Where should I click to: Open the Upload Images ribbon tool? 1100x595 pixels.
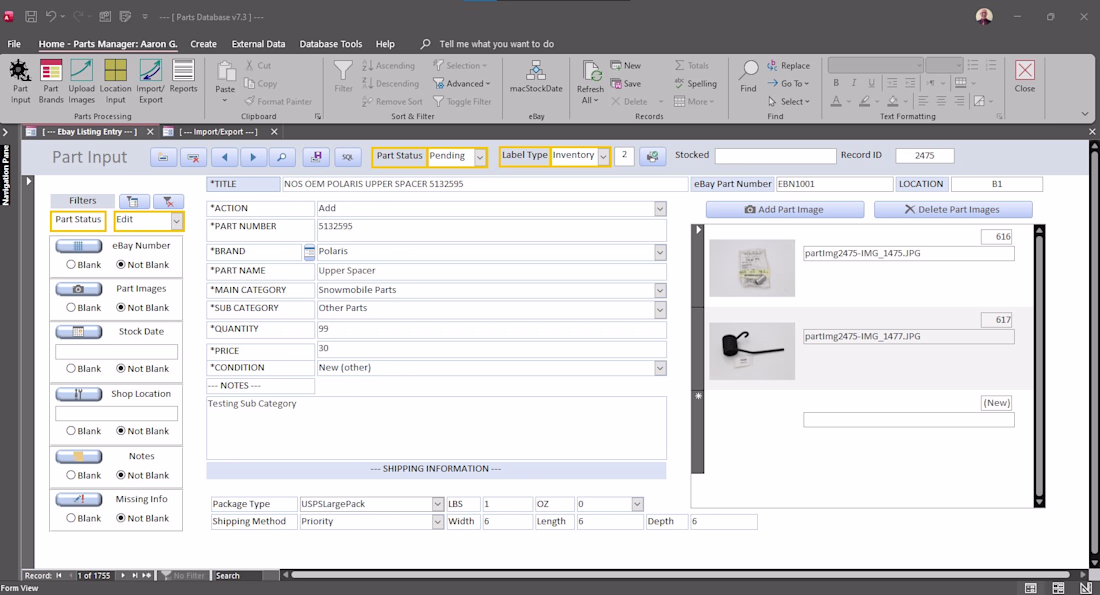click(x=81, y=81)
